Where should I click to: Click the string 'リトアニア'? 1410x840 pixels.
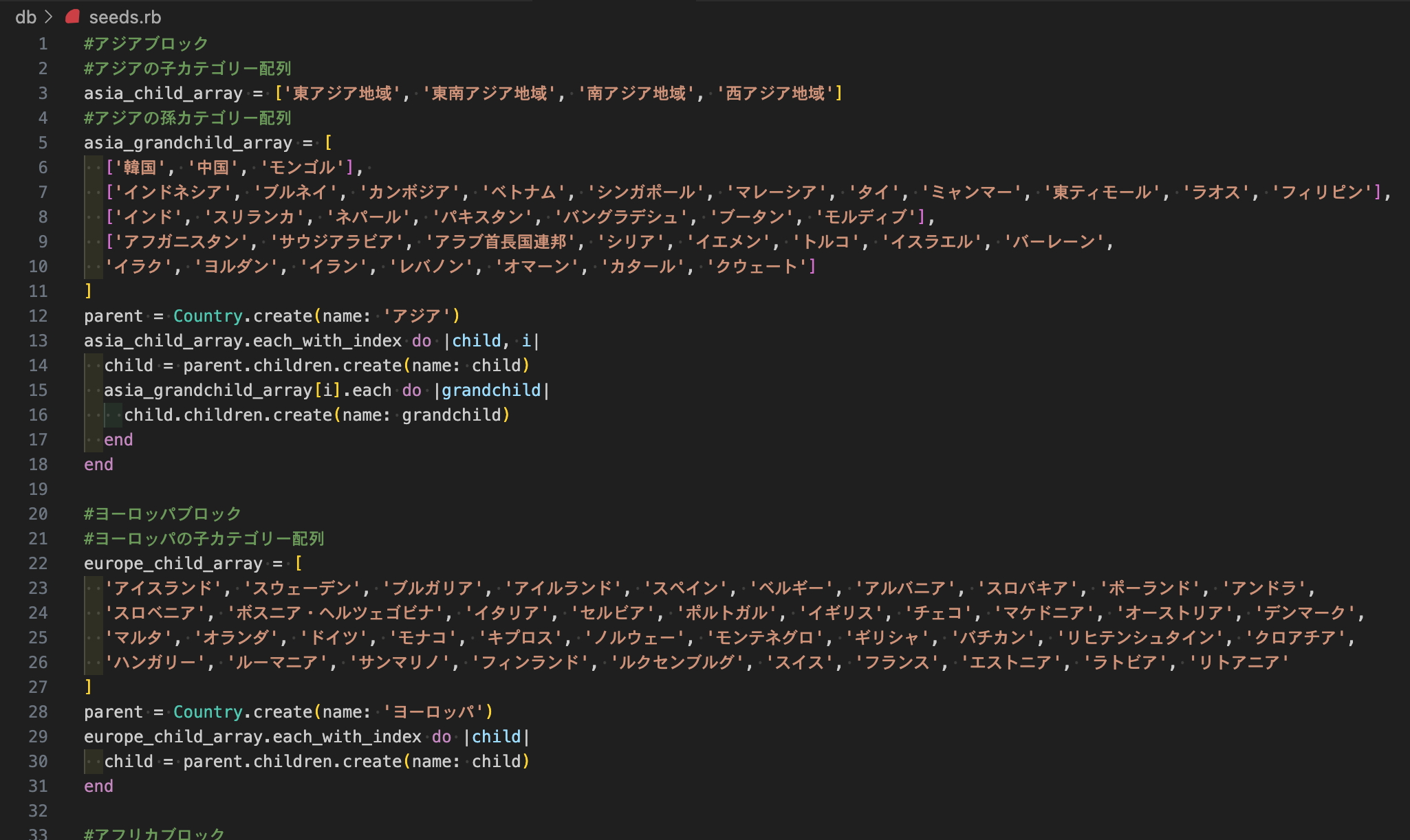click(x=1239, y=663)
